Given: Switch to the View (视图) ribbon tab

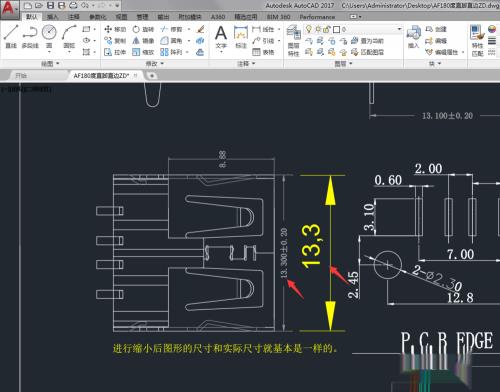Looking at the screenshot, I should pyautogui.click(x=121, y=17).
